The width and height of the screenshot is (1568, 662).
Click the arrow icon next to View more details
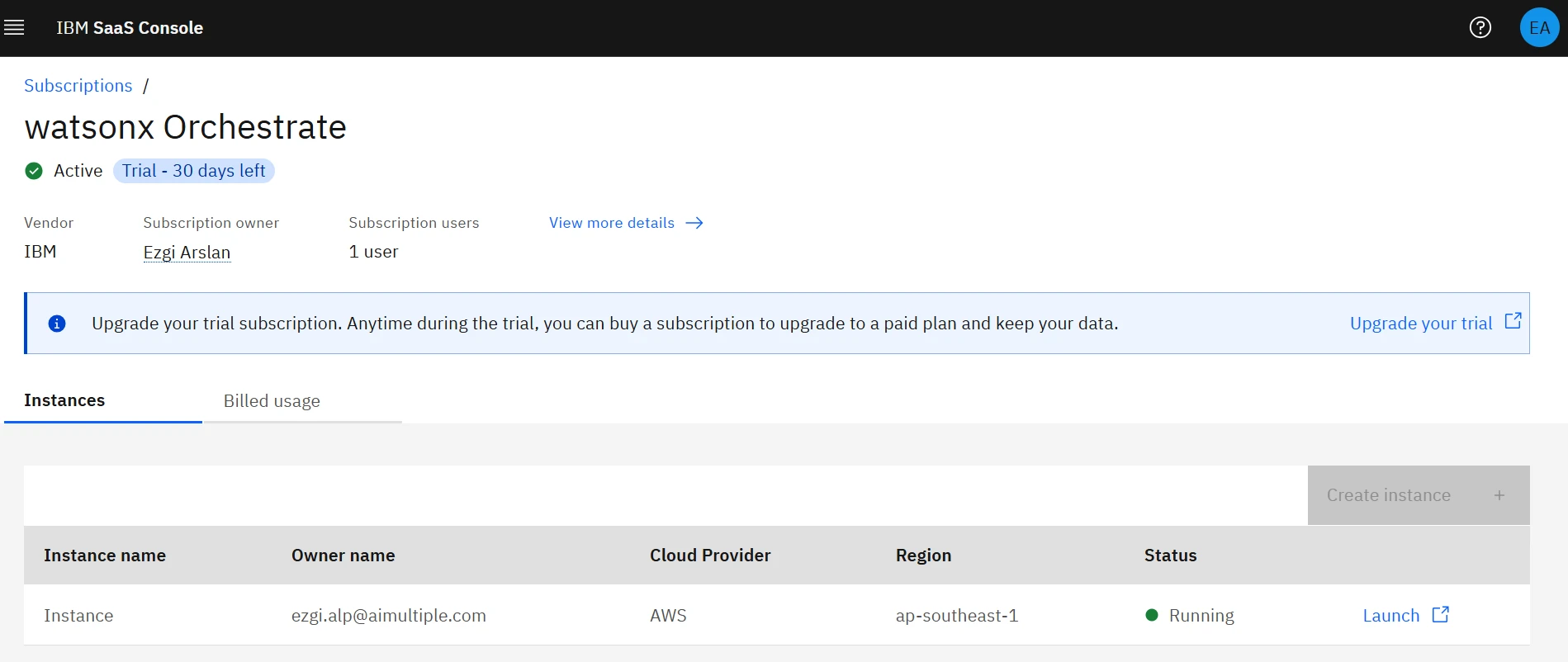[694, 223]
